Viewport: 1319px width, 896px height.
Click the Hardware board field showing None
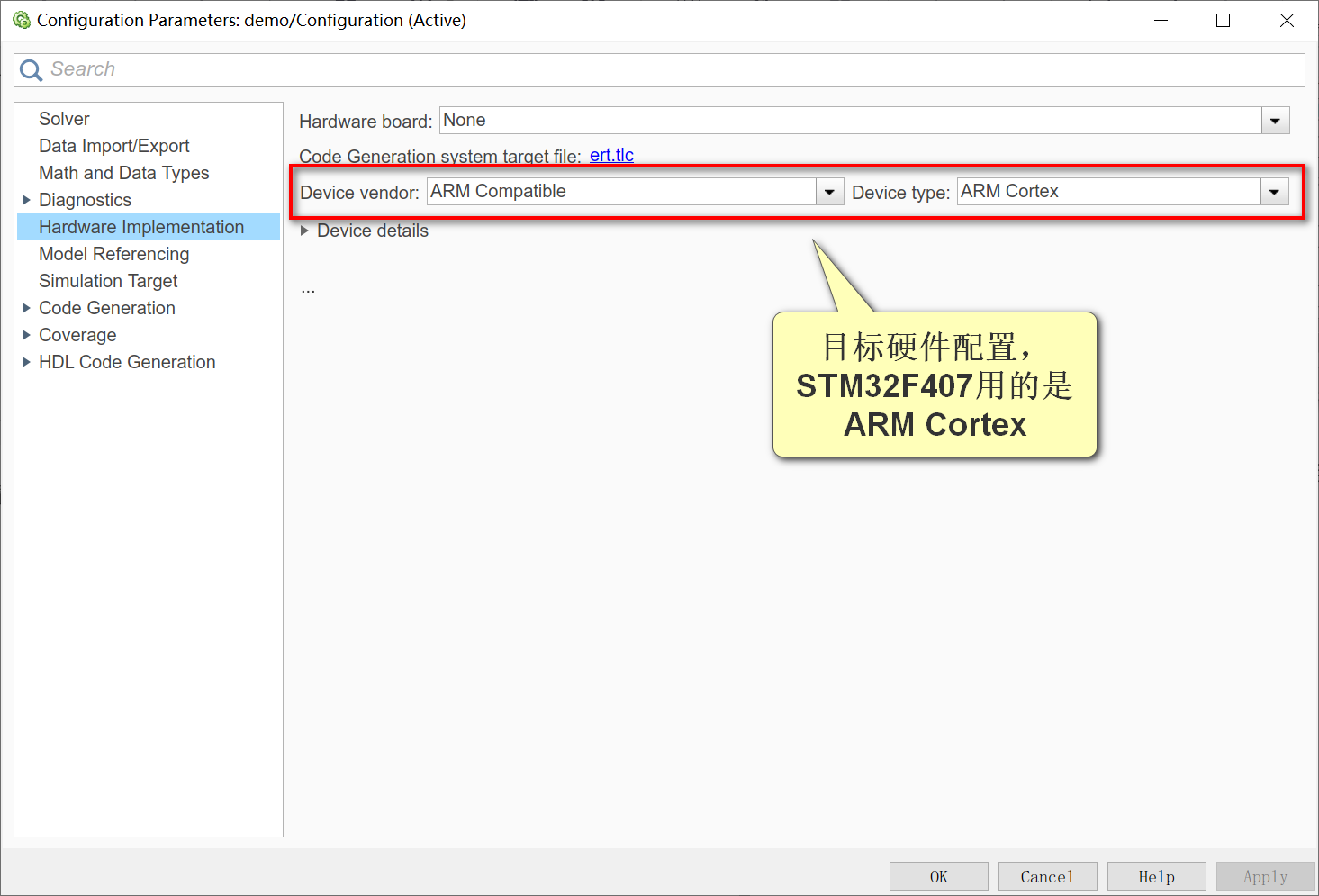(850, 121)
